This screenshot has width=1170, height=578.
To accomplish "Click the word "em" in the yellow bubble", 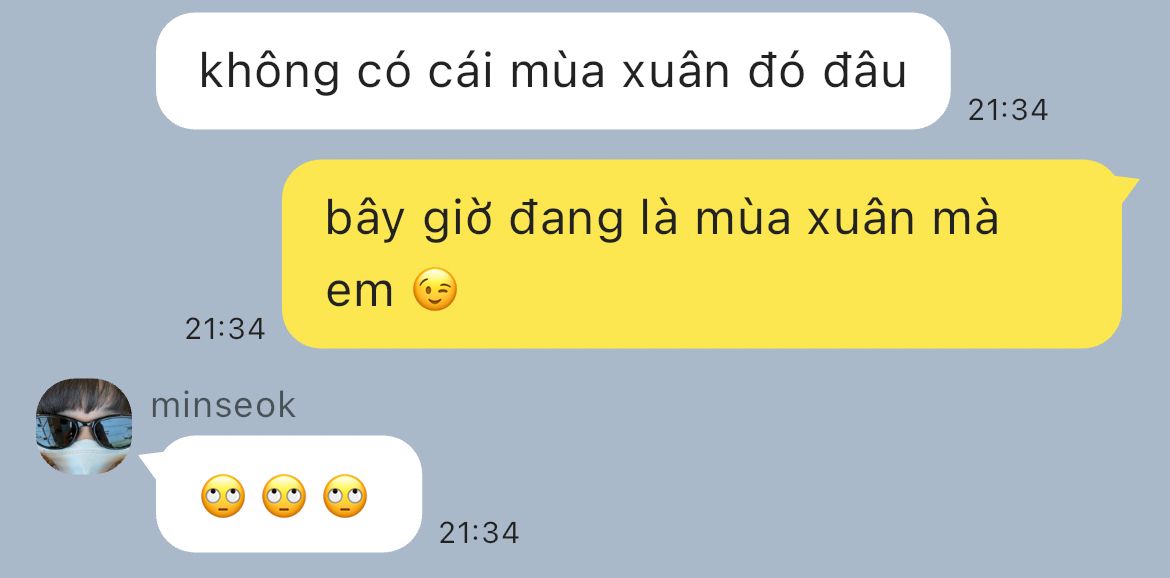I will pos(360,292).
